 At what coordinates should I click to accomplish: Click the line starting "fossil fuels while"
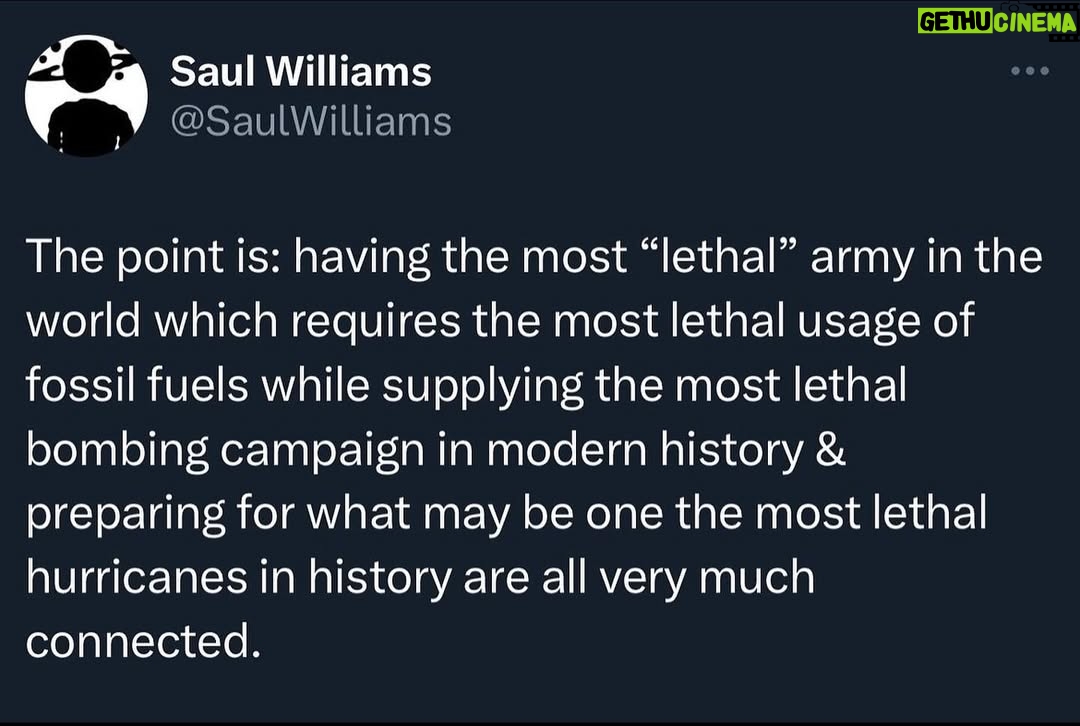click(466, 386)
